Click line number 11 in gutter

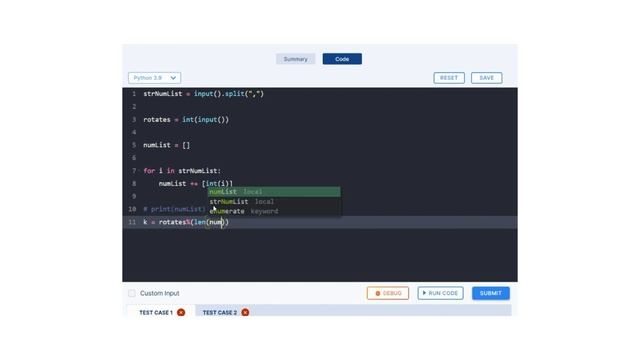[132, 222]
